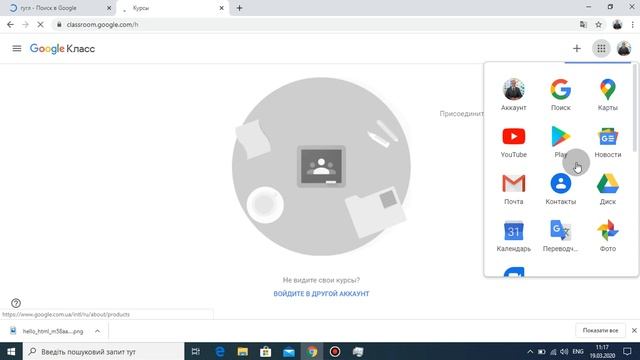640x360 pixels.
Task: Open Chrome profile avatar in toolbar
Action: [617, 24]
